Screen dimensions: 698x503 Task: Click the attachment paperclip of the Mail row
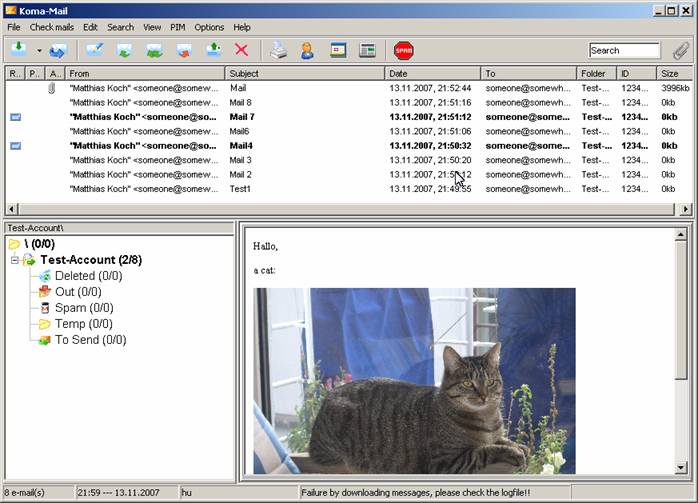click(x=52, y=88)
